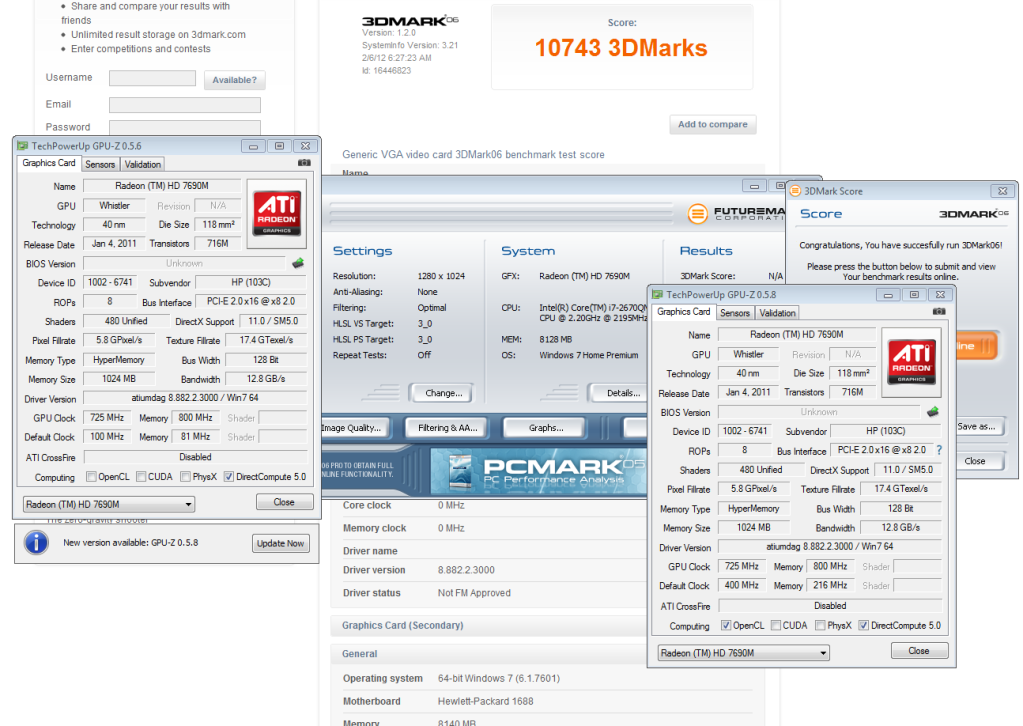Toggle DirectCompute 5.0 in GPU-Z 0.5.8
The height and width of the screenshot is (726, 1023).
click(863, 626)
